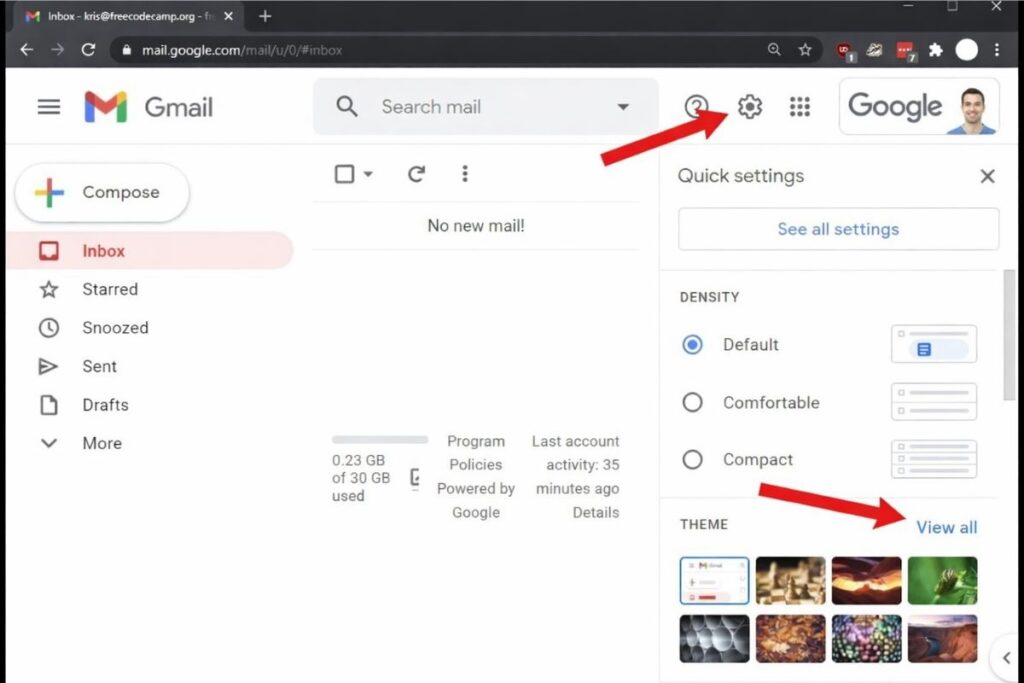Click the storage usage progress bar

(x=379, y=439)
